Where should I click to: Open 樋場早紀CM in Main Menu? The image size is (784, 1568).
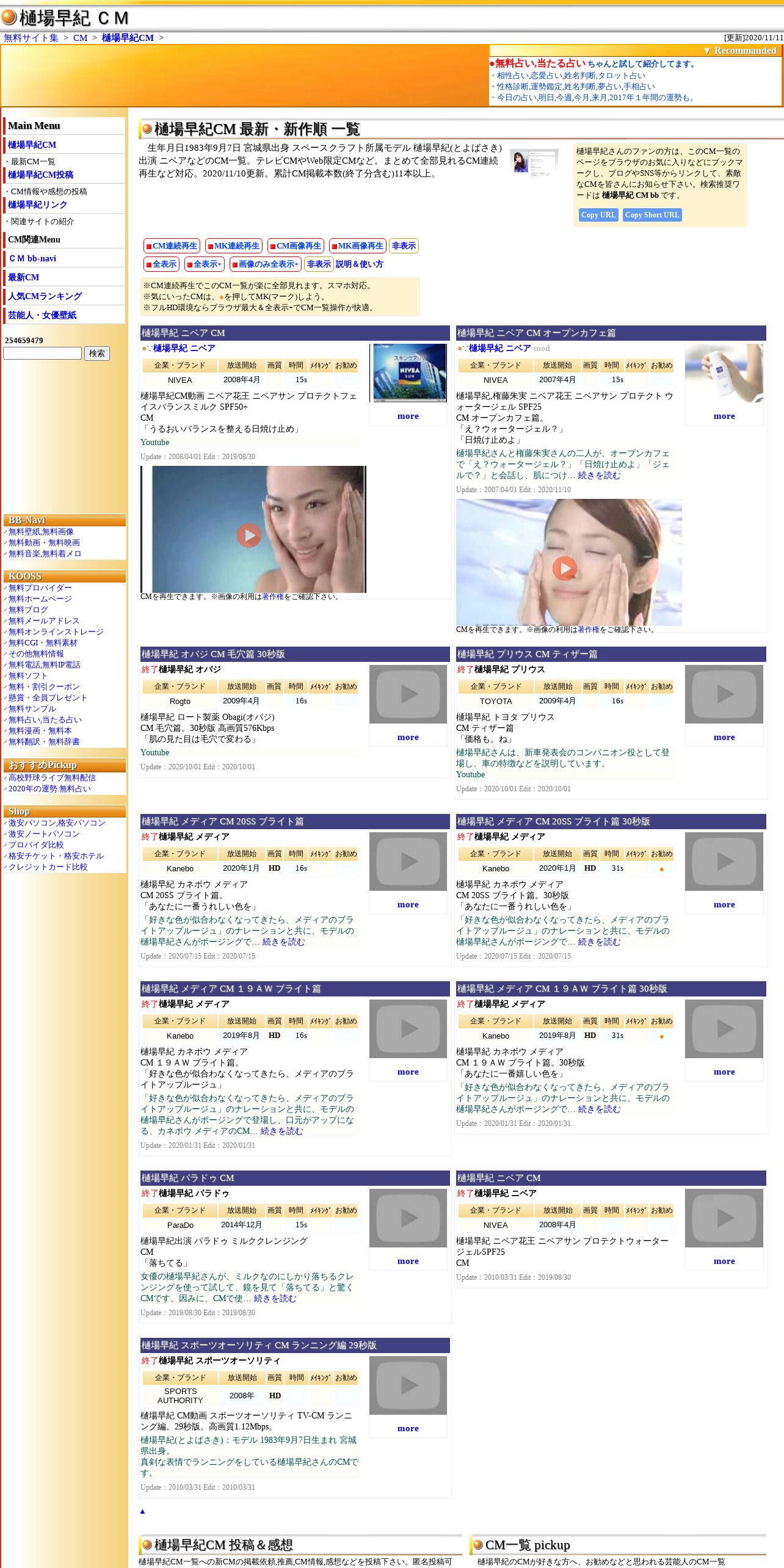point(32,145)
